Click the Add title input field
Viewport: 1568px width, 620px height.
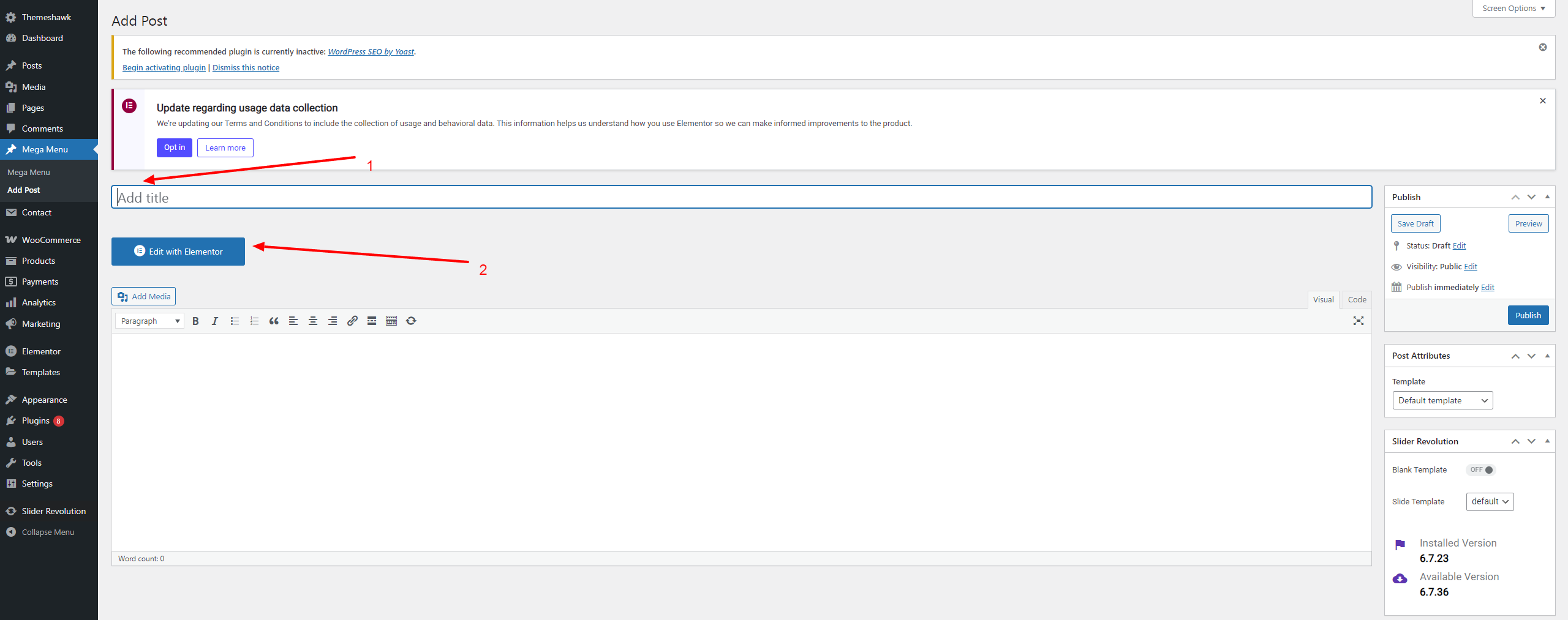point(741,197)
